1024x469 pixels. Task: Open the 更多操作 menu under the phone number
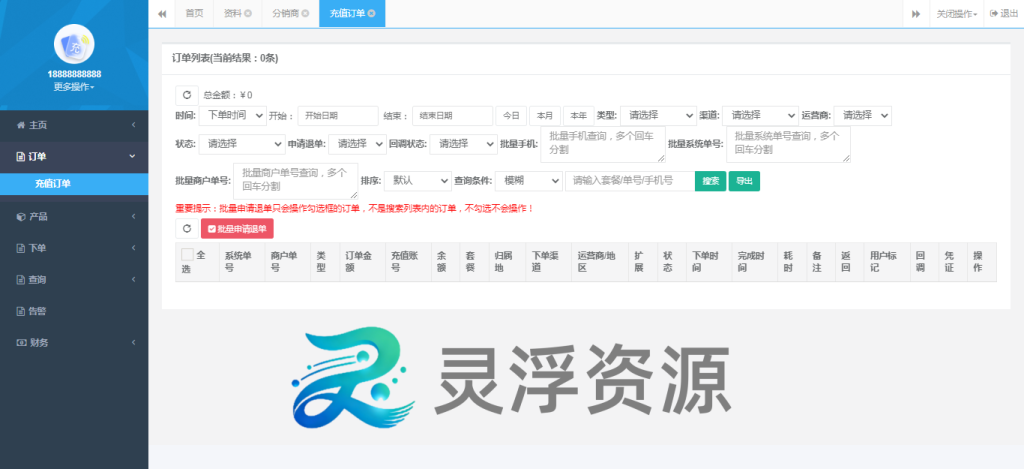coord(74,87)
